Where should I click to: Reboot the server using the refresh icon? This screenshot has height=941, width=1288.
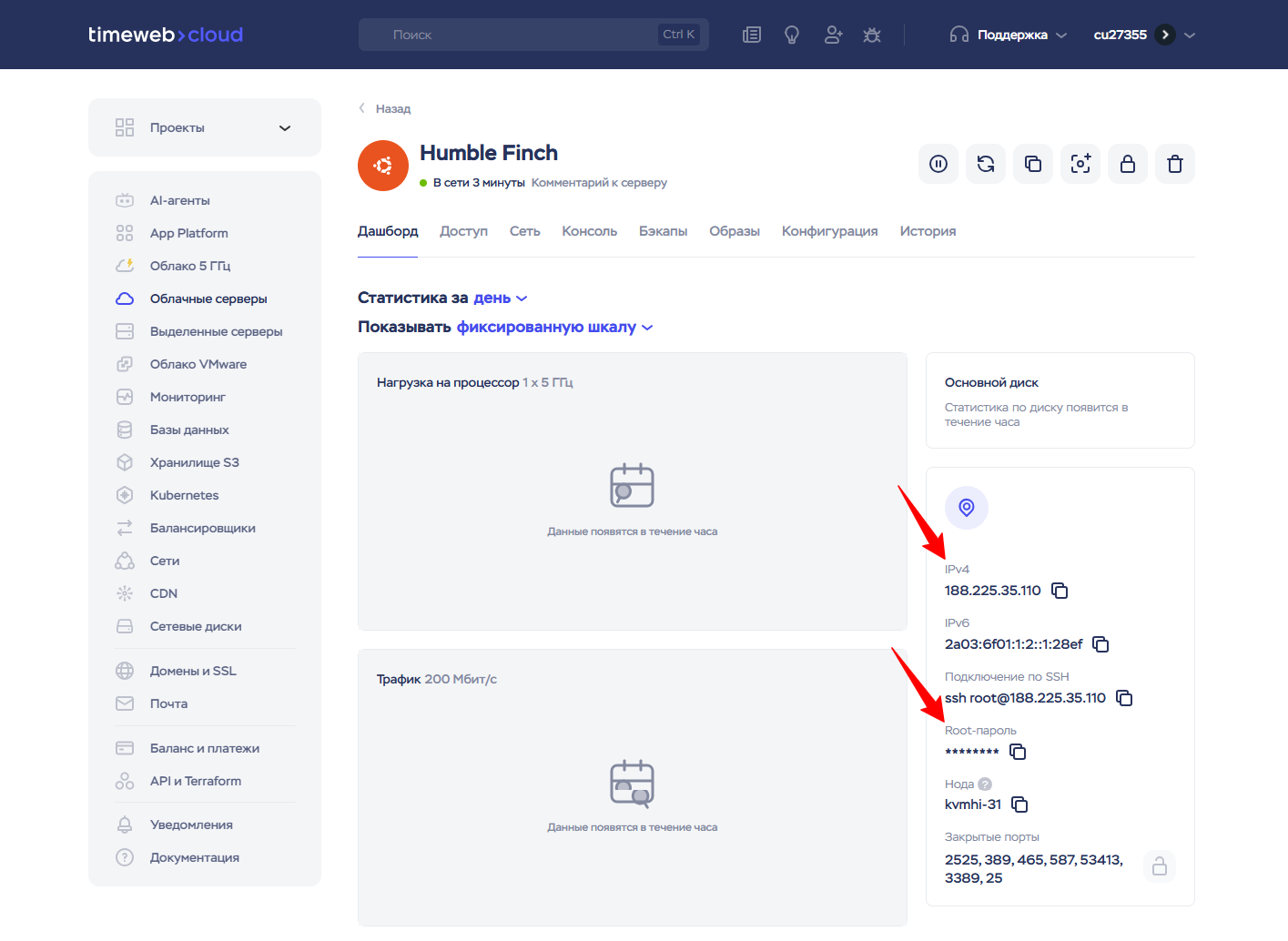point(986,164)
